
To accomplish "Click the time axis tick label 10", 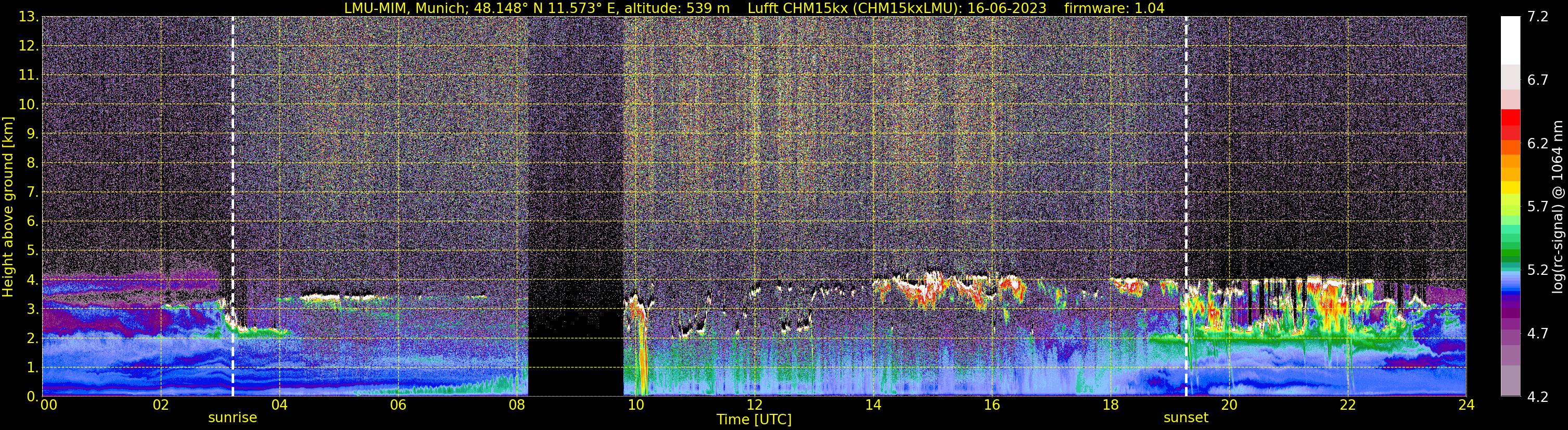I will [x=635, y=406].
